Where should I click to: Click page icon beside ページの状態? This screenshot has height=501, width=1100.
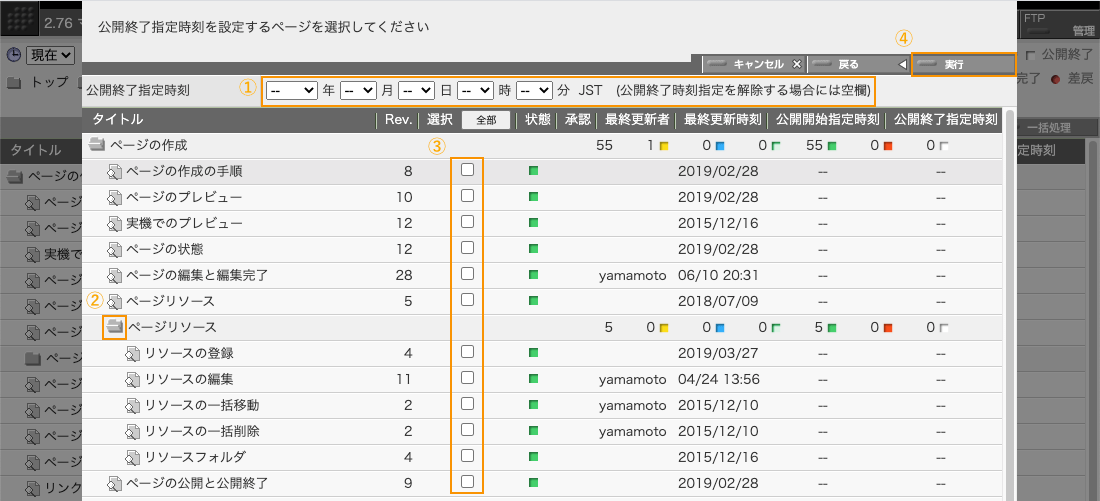(x=115, y=249)
